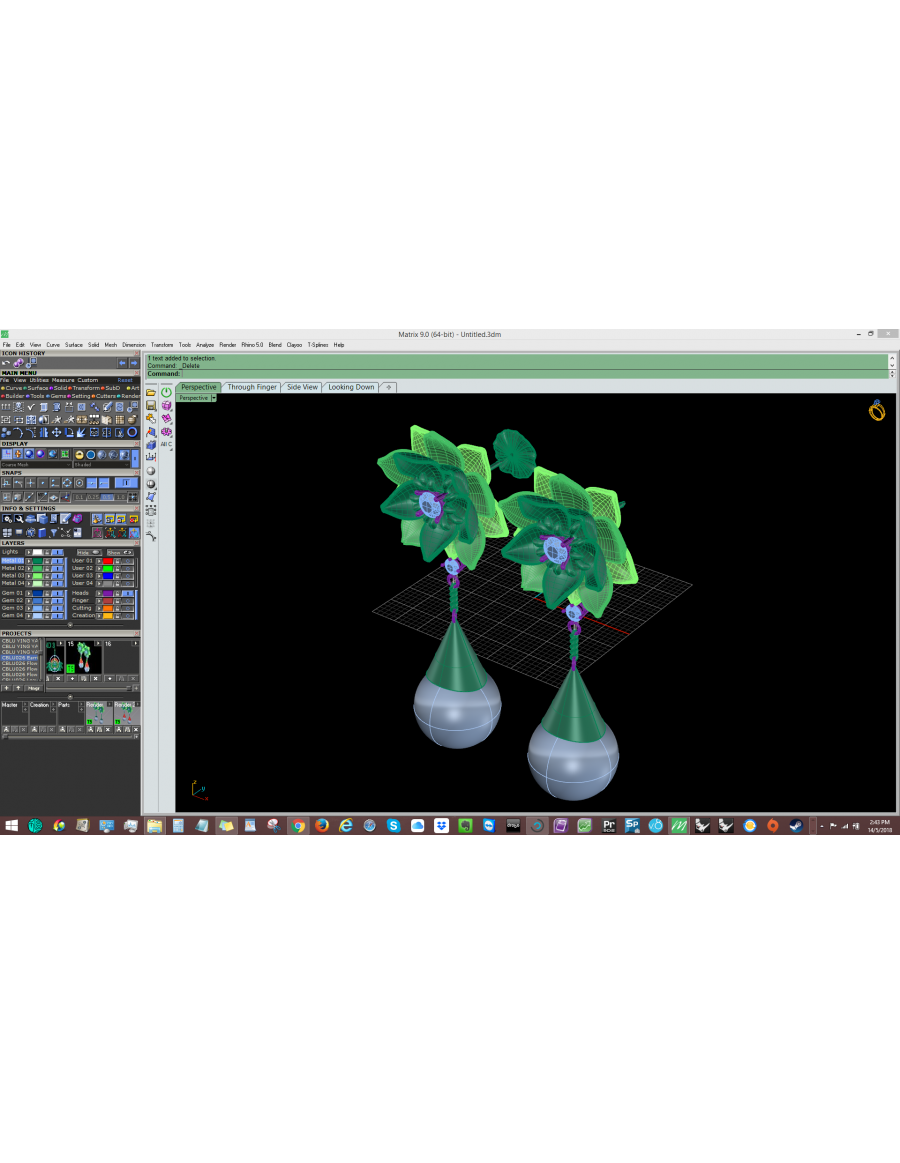Expand the Cutting layer arrow

[99, 608]
